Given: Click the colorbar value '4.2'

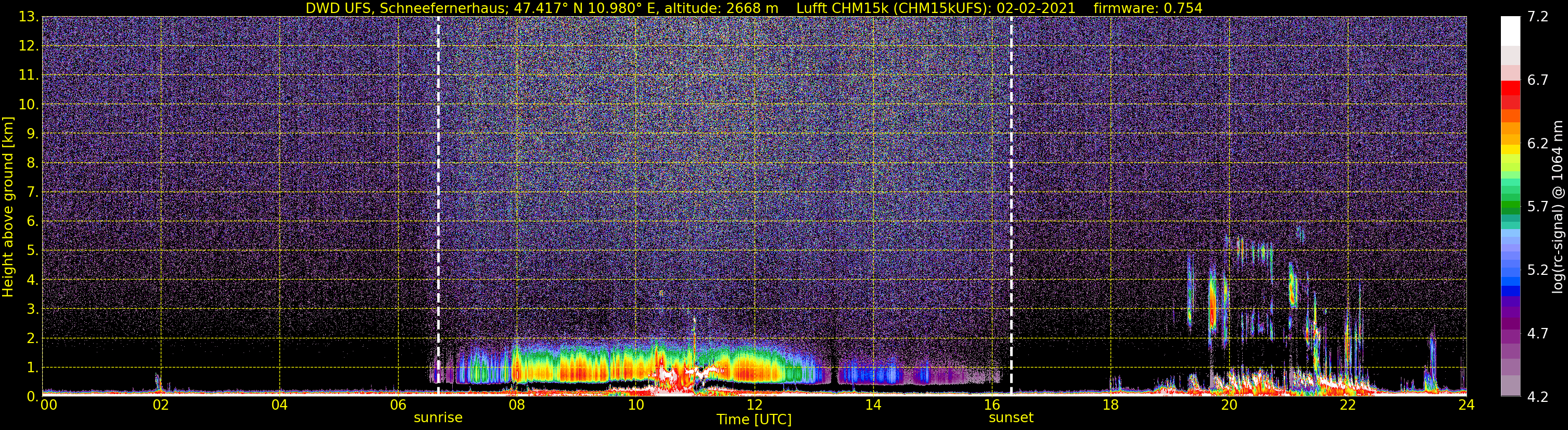Looking at the screenshot, I should click(x=1538, y=397).
